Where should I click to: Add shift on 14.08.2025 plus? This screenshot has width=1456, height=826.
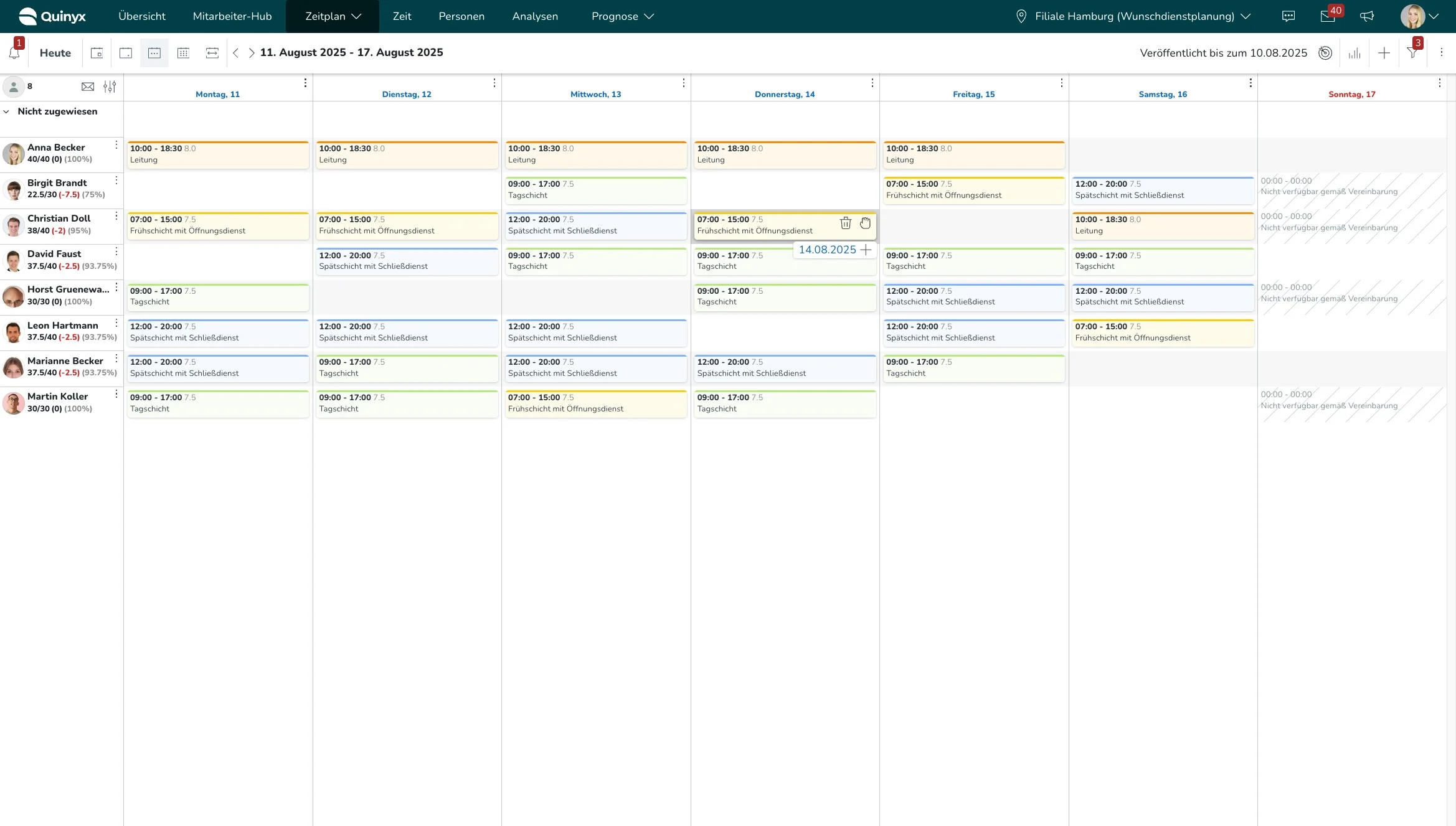866,250
